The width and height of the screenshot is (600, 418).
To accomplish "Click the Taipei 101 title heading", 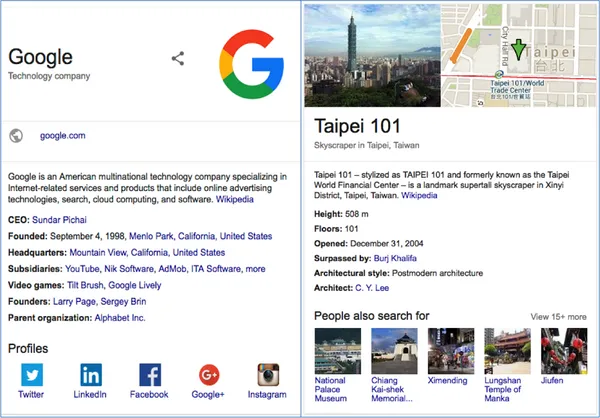I will click(x=357, y=126).
